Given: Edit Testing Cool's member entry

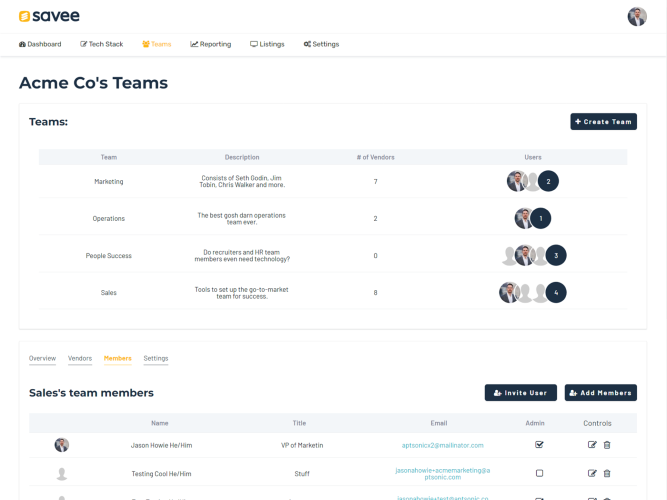Looking at the screenshot, I should click(x=592, y=473).
